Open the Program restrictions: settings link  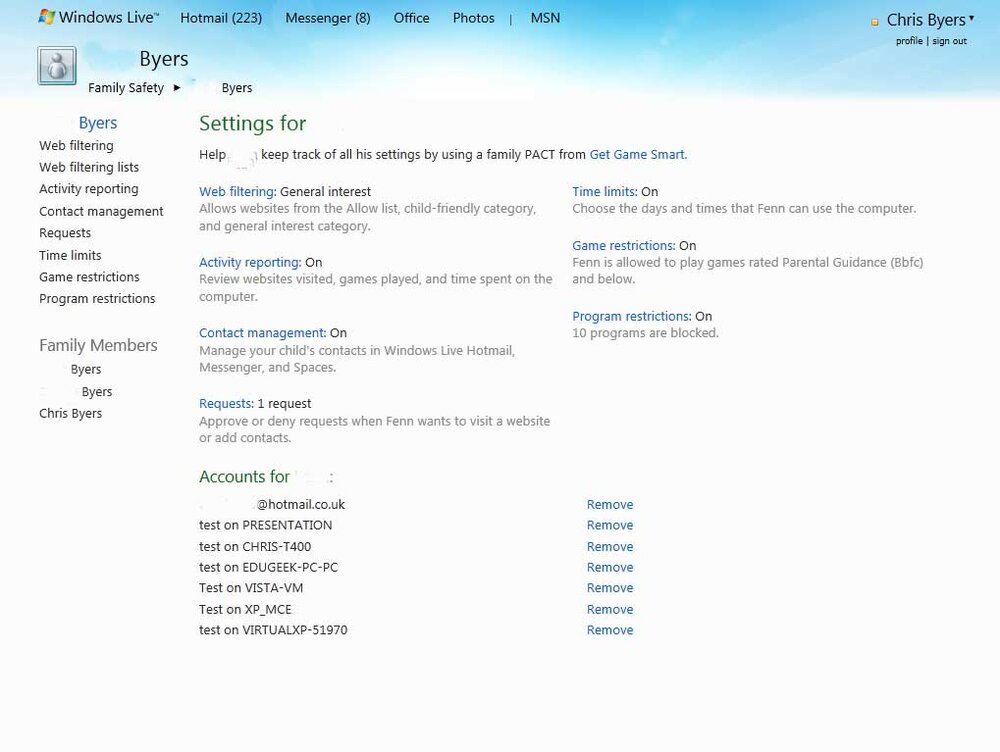pos(631,316)
